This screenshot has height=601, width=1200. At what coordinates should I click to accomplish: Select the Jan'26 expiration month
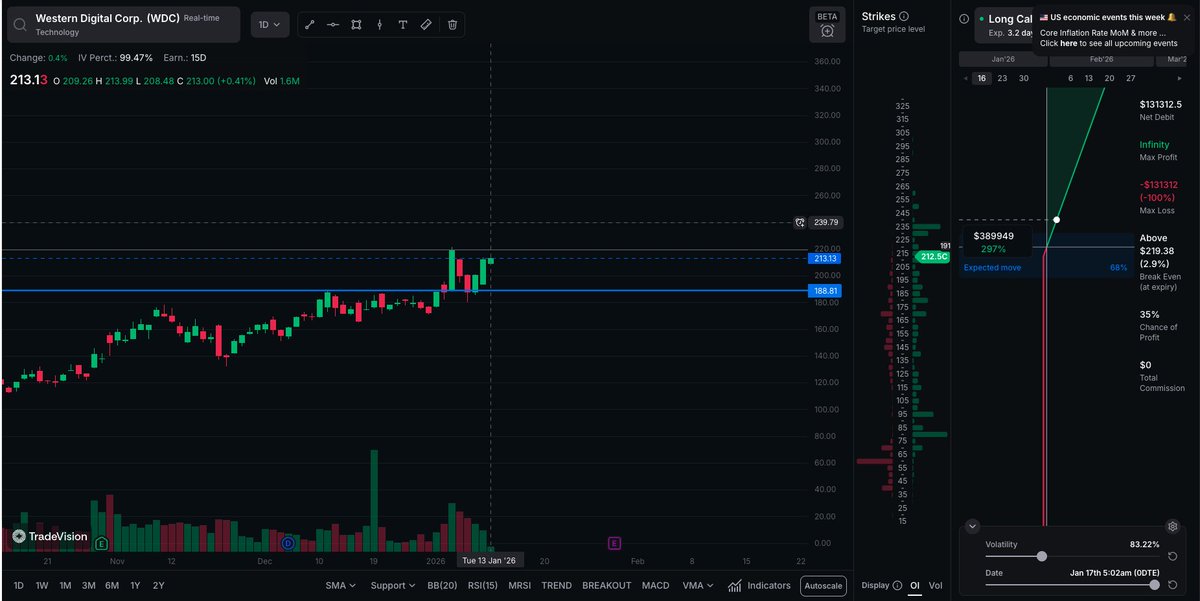(x=1003, y=58)
